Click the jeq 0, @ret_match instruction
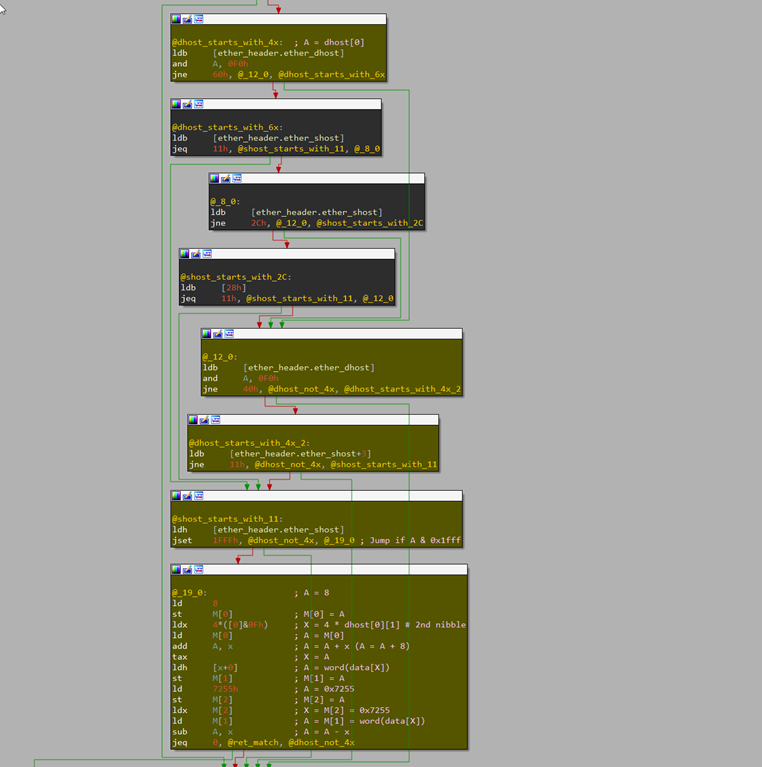762x767 pixels. point(263,743)
